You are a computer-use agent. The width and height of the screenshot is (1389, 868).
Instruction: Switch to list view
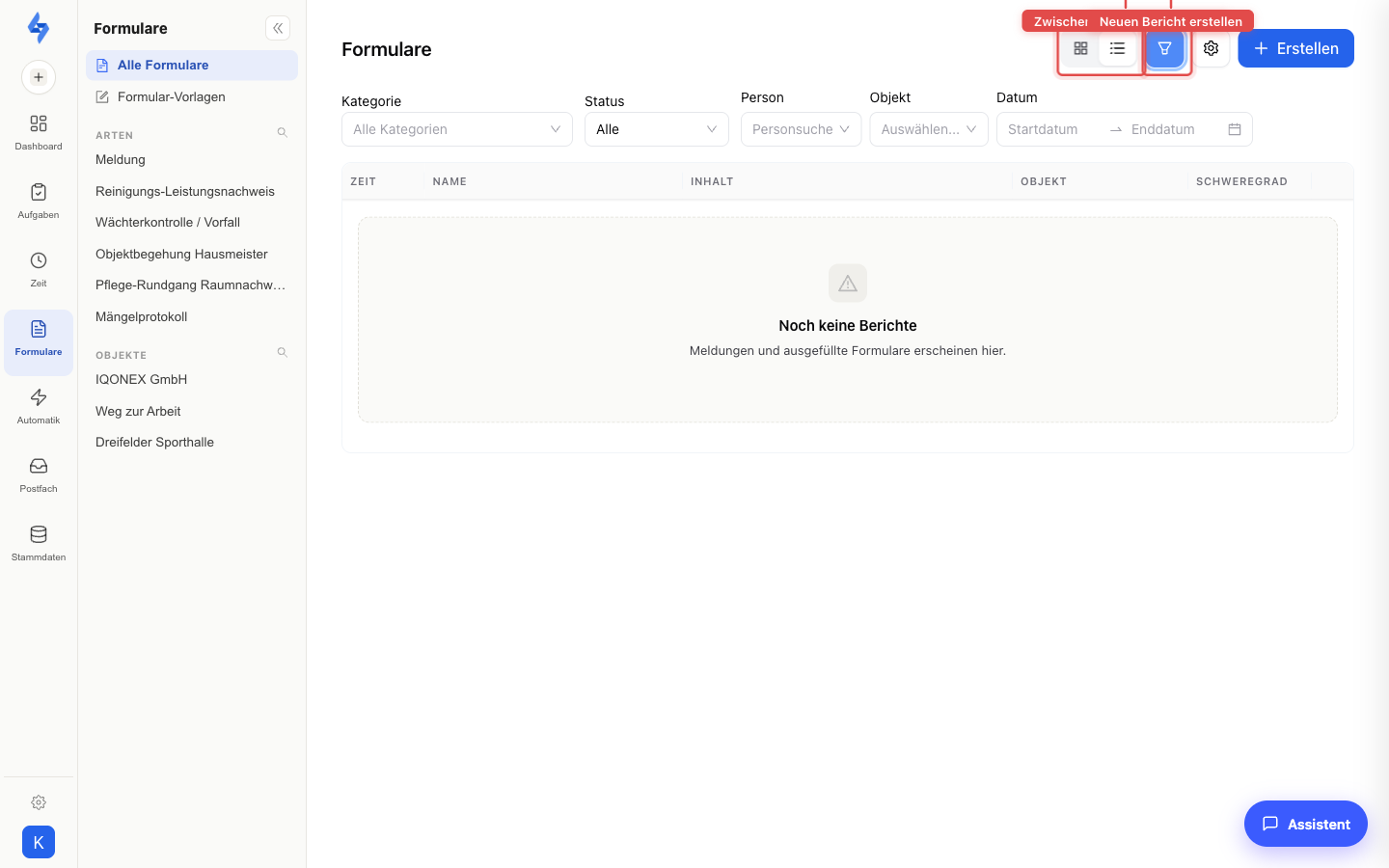[x=1117, y=48]
